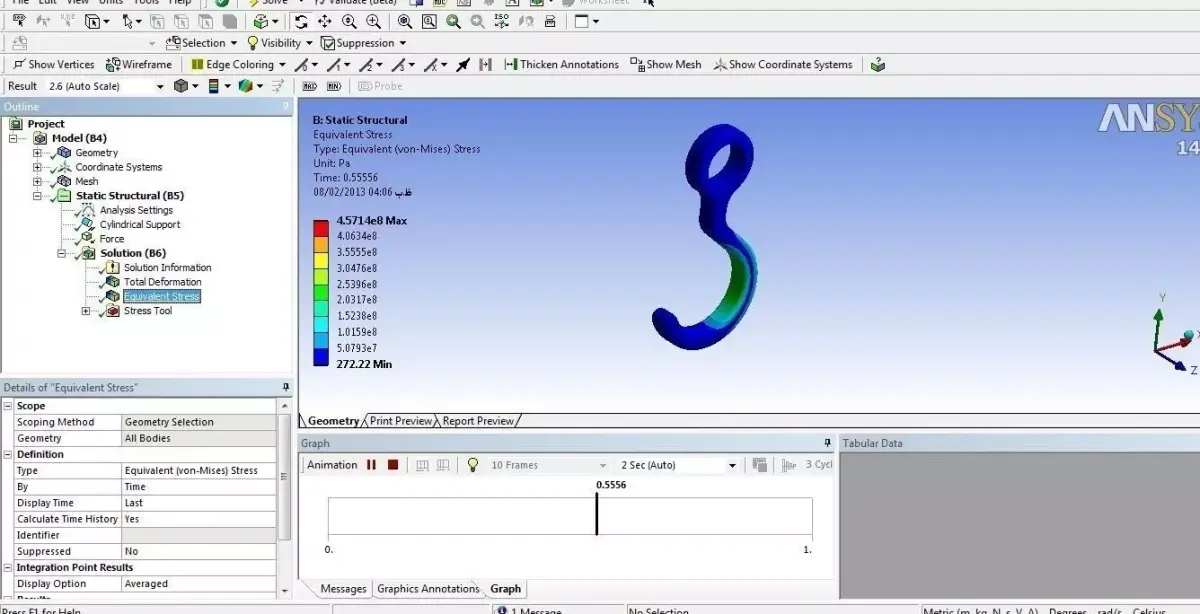The image size is (1200, 614).
Task: Open the 2 Sec (Auto) duration dropdown
Action: [x=678, y=465]
